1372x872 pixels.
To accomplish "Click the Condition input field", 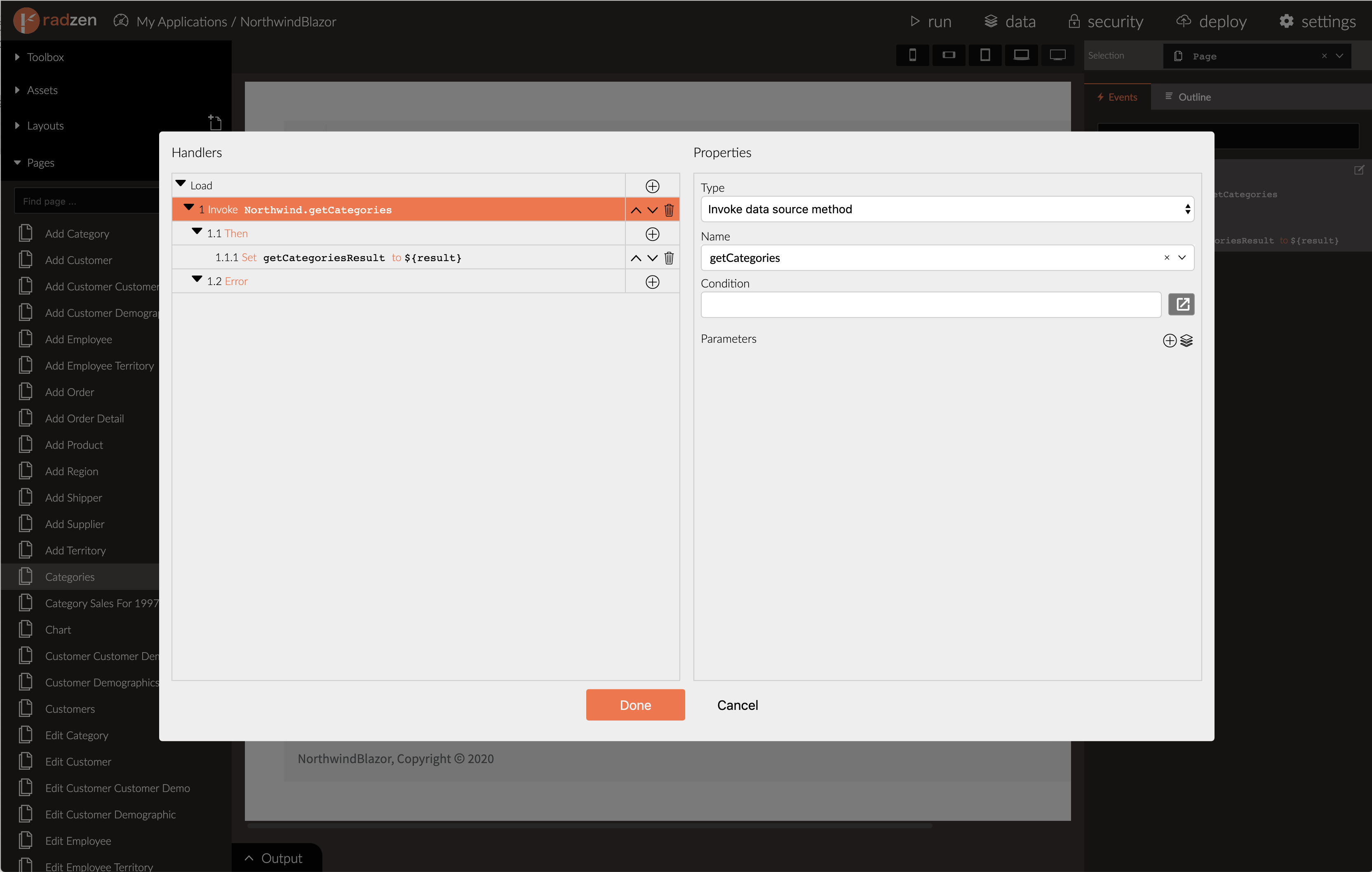I will click(x=931, y=304).
